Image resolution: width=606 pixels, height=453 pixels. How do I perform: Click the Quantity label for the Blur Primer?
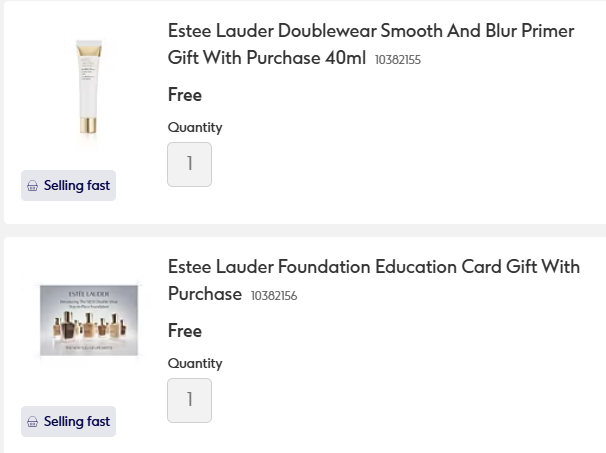(195, 128)
